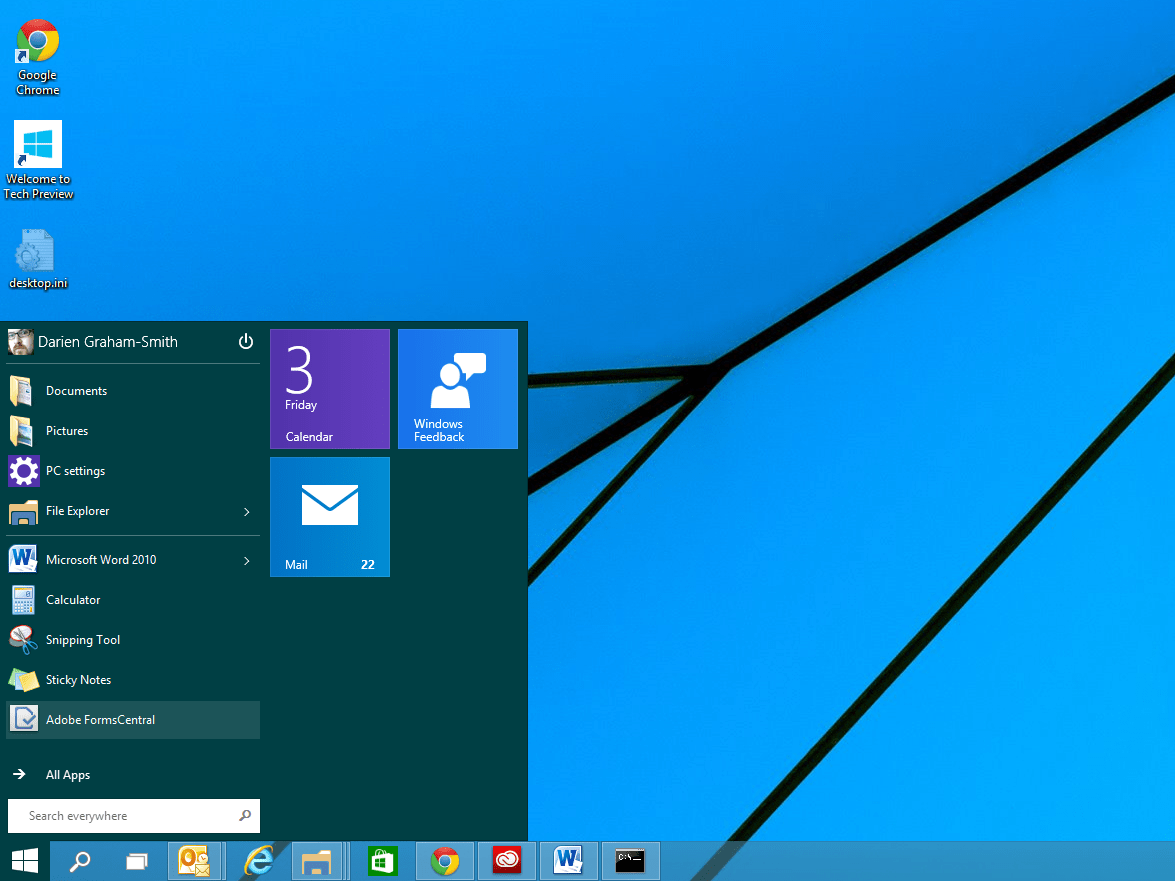
Task: Open the Windows Feedback tile
Action: (x=458, y=389)
